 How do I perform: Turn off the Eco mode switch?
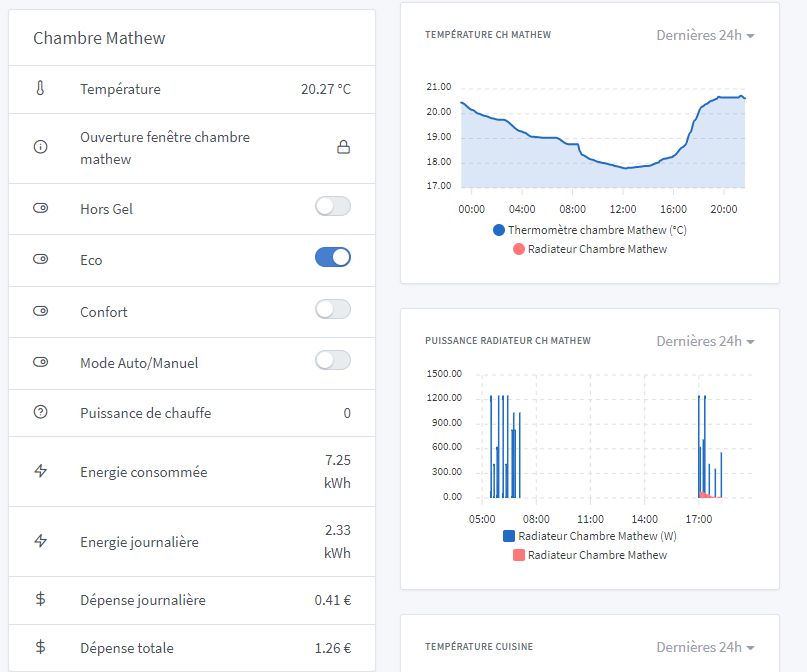click(x=332, y=258)
